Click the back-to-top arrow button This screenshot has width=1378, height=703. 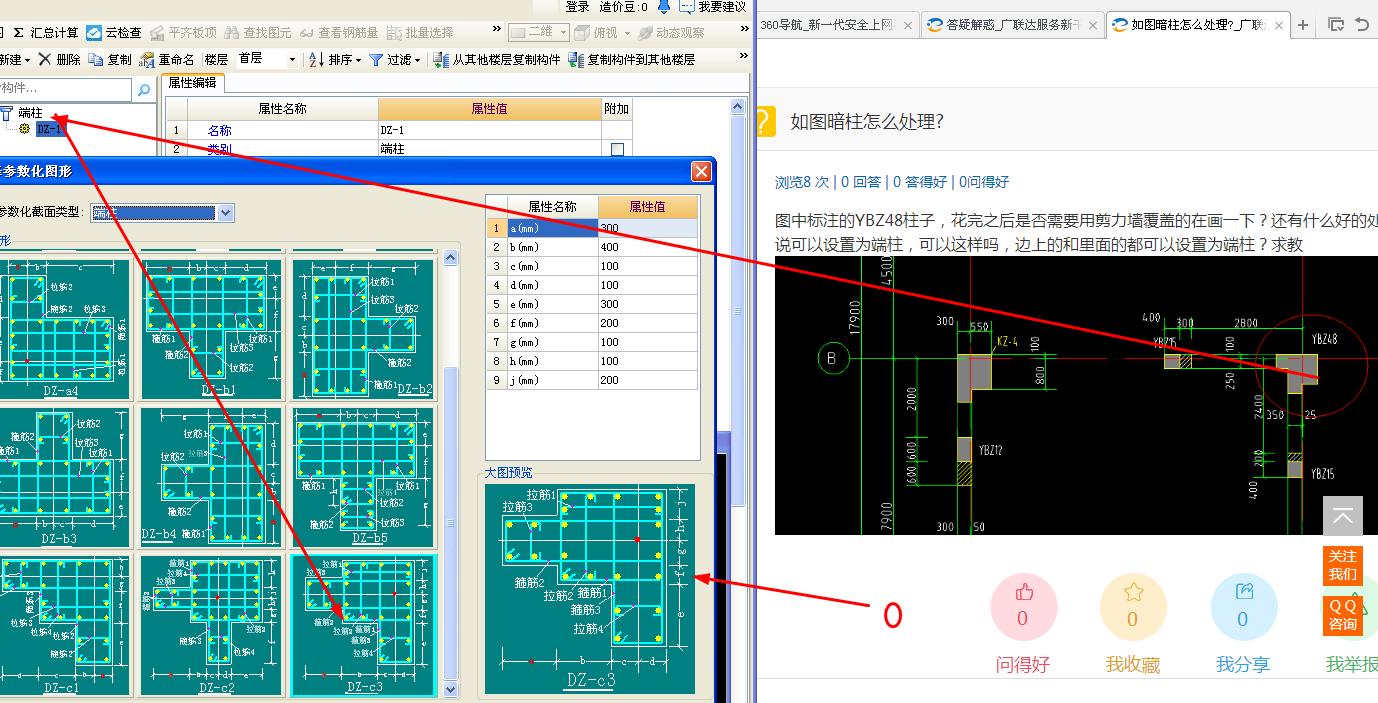(x=1343, y=517)
